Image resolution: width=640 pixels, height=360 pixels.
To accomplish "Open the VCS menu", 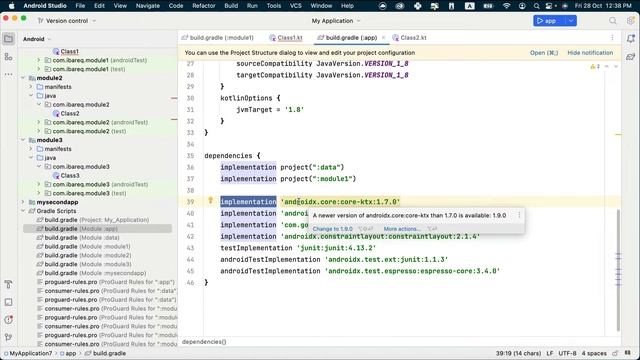I will 296,6.
